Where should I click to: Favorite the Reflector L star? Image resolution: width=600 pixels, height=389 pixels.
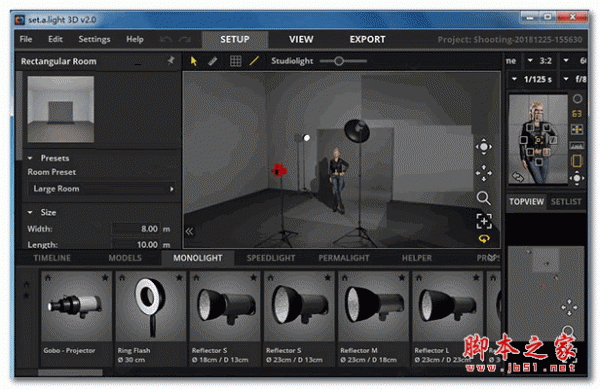point(476,278)
